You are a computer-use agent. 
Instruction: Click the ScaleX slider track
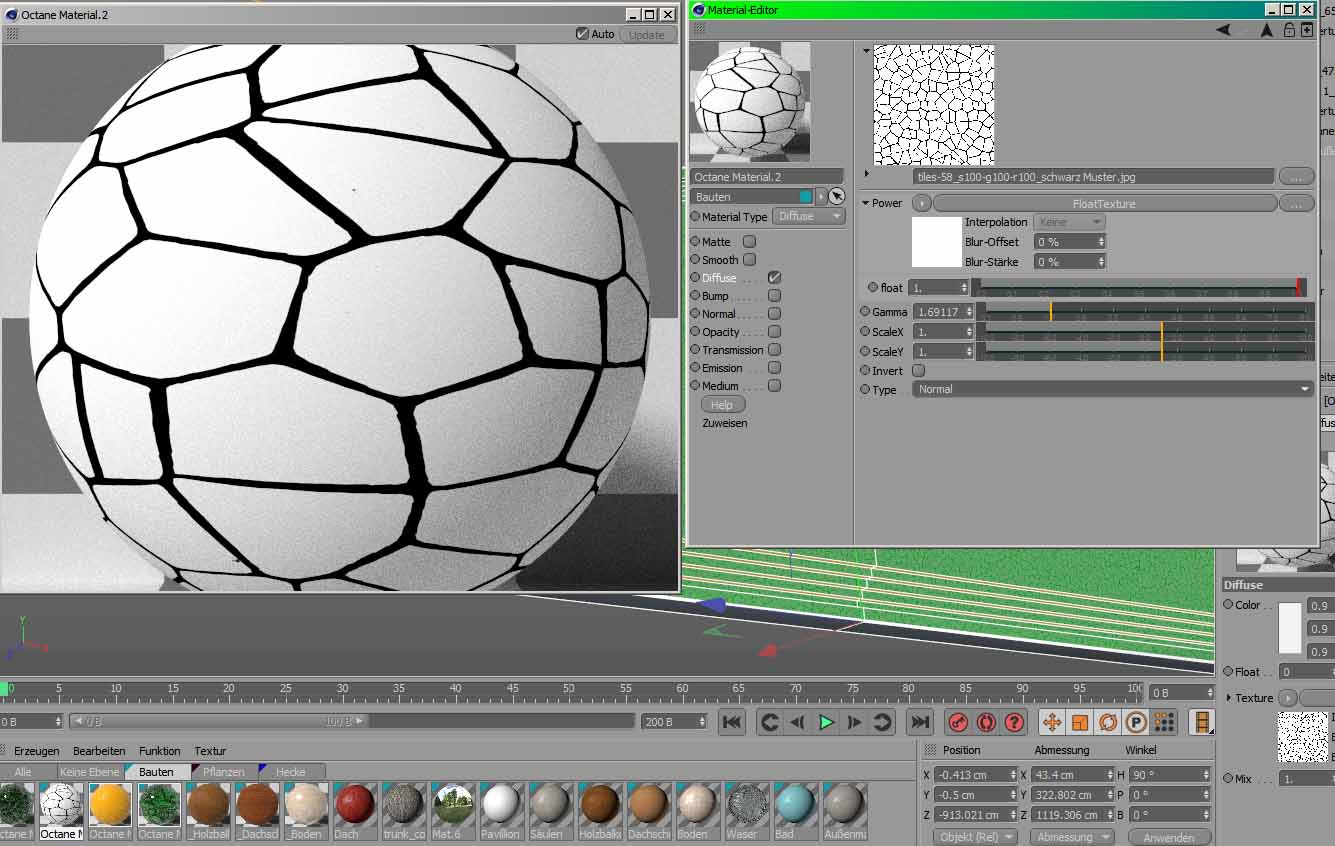coord(1144,331)
